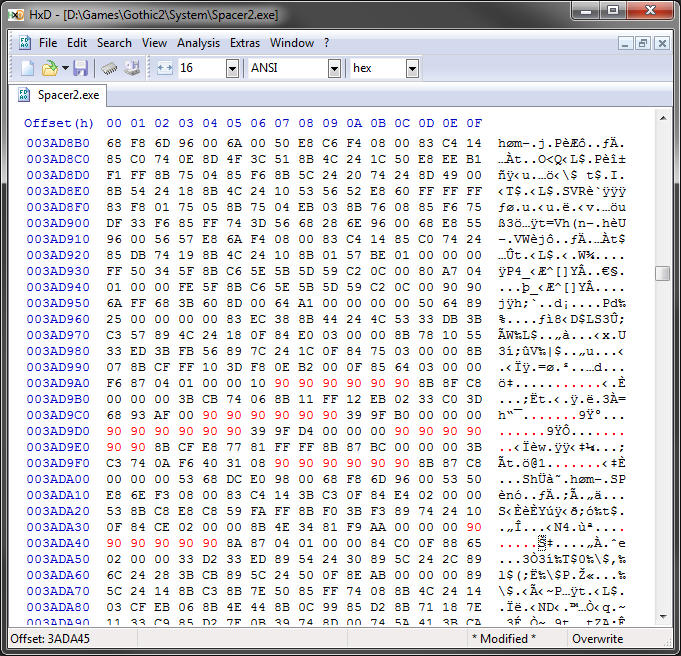Click the Save disk icon

click(80, 68)
